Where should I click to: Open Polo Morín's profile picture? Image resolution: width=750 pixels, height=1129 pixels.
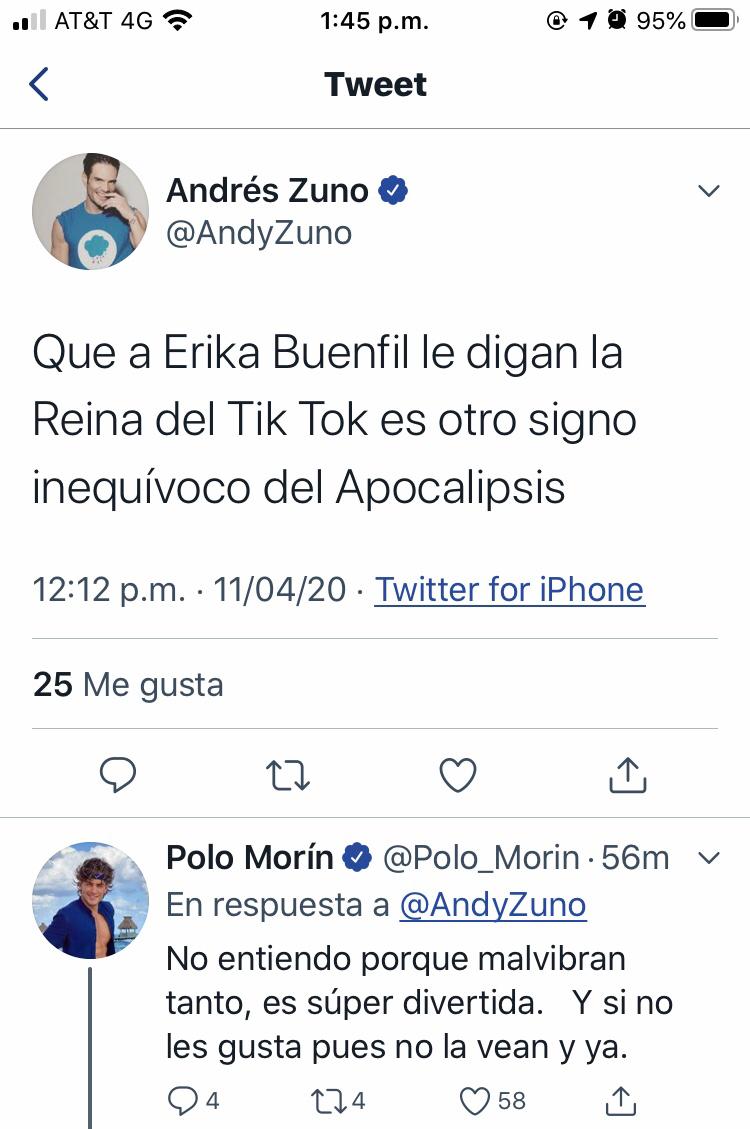(x=90, y=900)
